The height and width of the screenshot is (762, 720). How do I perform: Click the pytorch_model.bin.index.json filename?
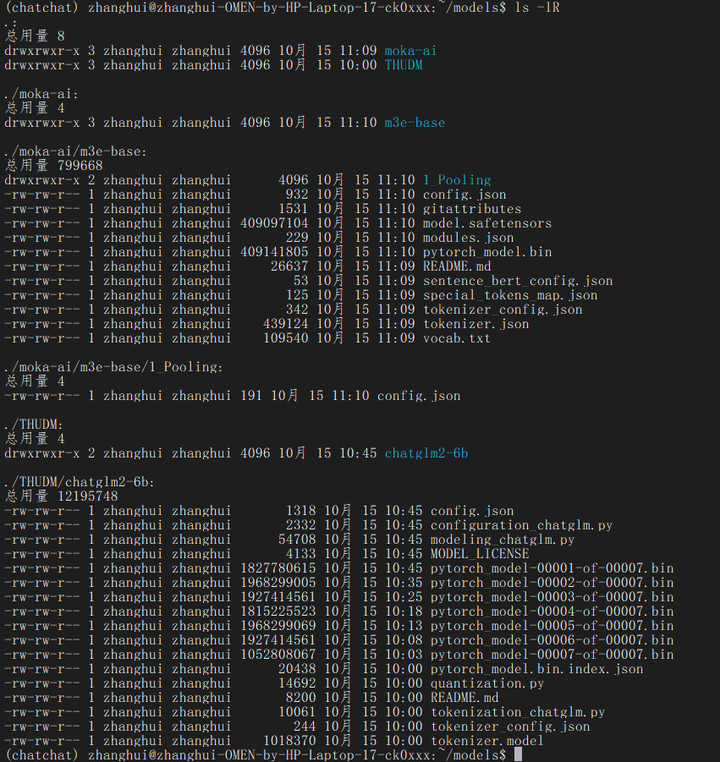pyautogui.click(x=537, y=669)
